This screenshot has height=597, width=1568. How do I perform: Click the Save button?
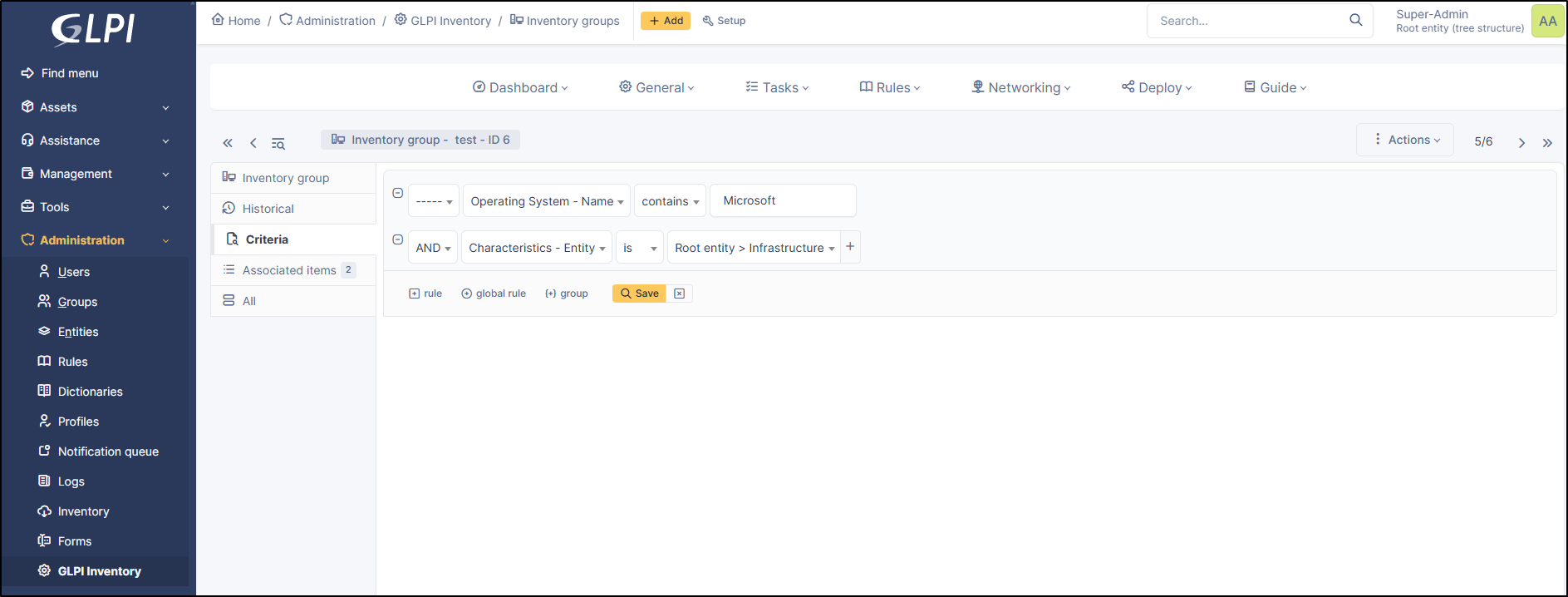pyautogui.click(x=639, y=294)
